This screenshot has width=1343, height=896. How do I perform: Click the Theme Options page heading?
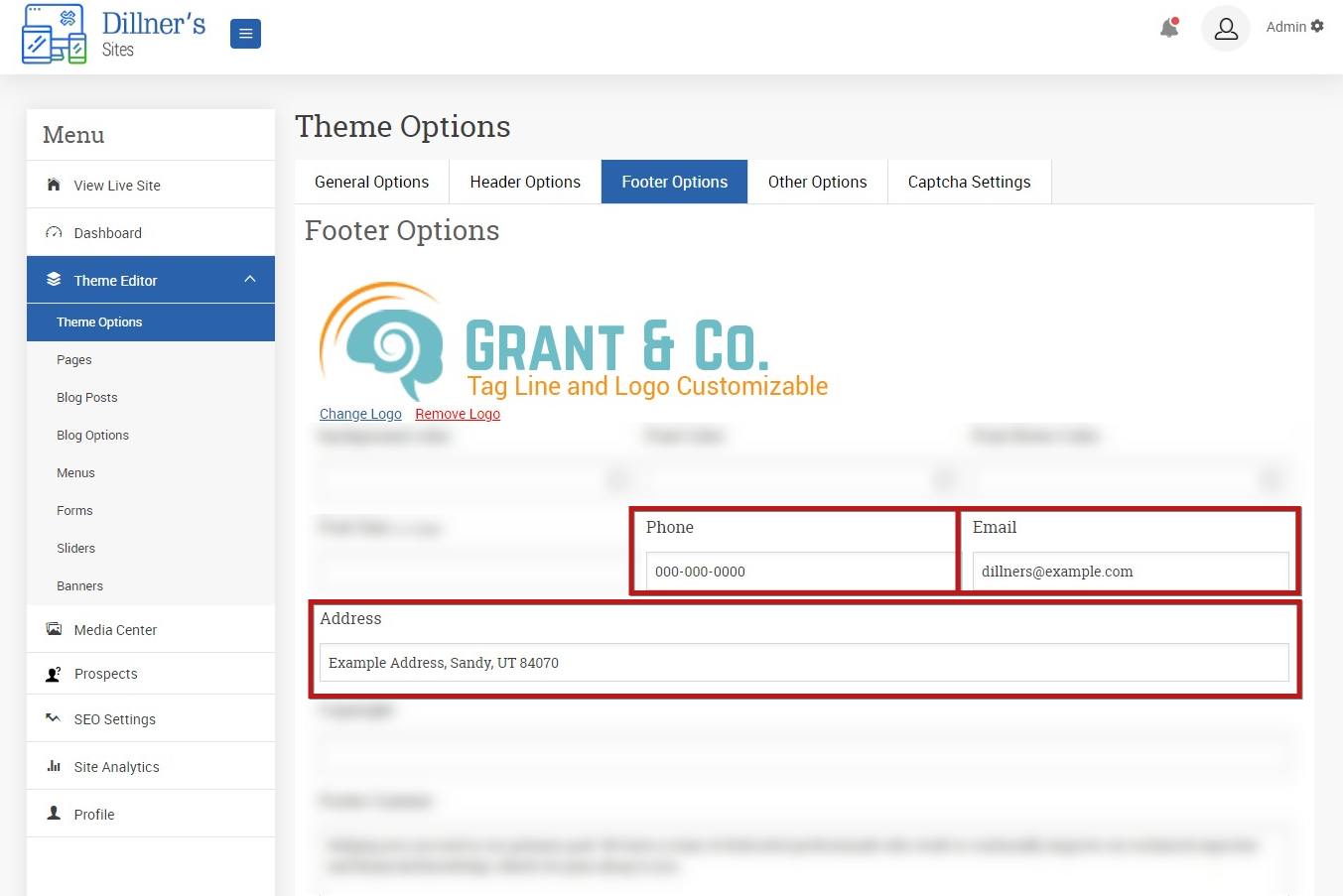click(x=403, y=127)
